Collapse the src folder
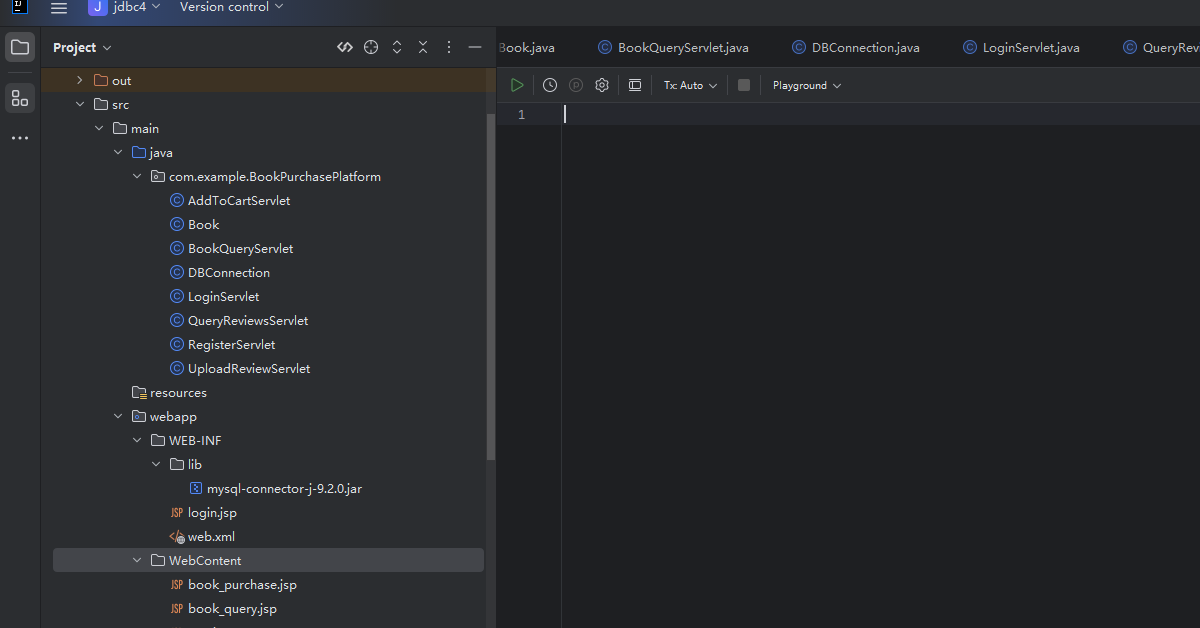This screenshot has height=628, width=1200. coord(80,104)
